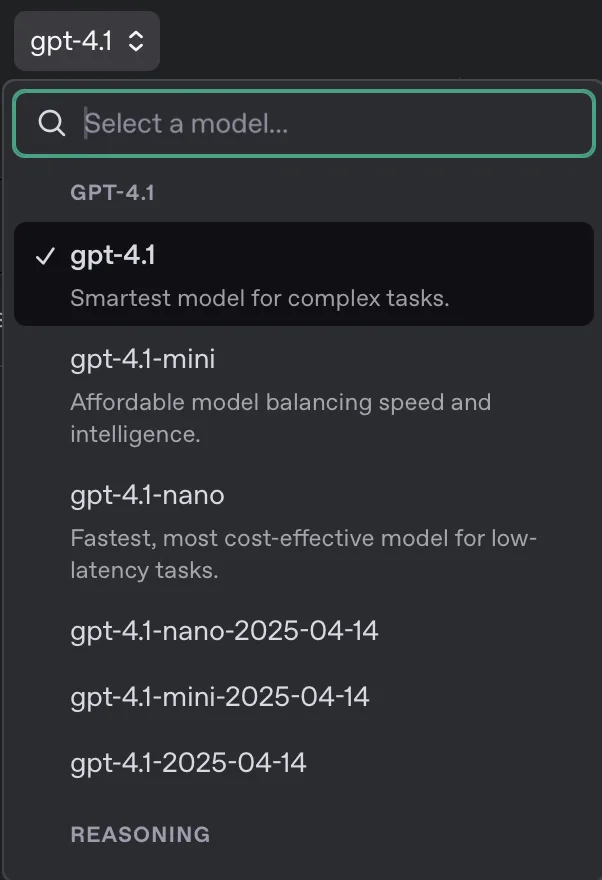Select the checked gpt-4.1 model option
Viewport: 602px width, 880px height.
(x=304, y=274)
